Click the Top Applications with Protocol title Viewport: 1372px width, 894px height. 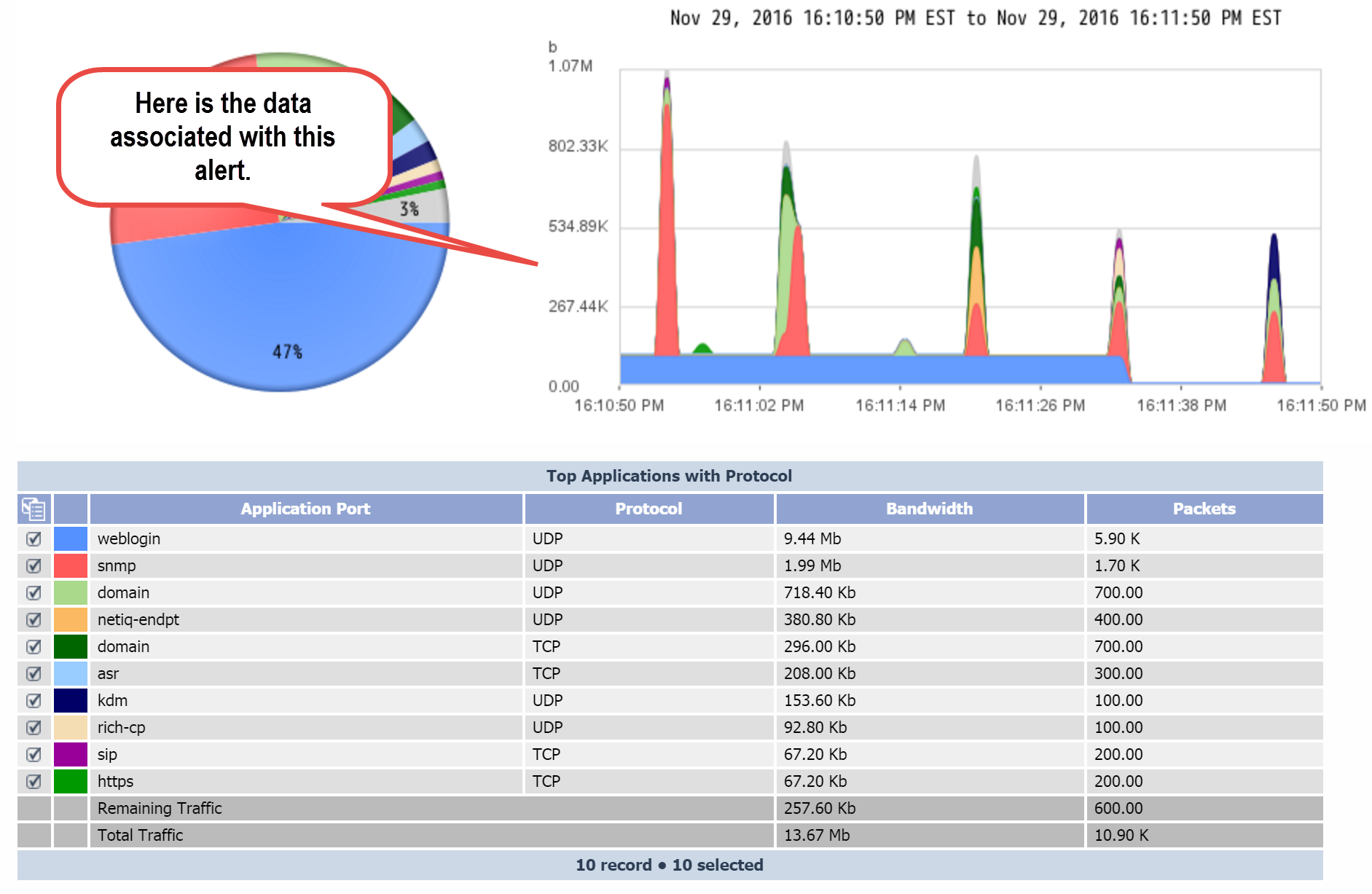669,476
